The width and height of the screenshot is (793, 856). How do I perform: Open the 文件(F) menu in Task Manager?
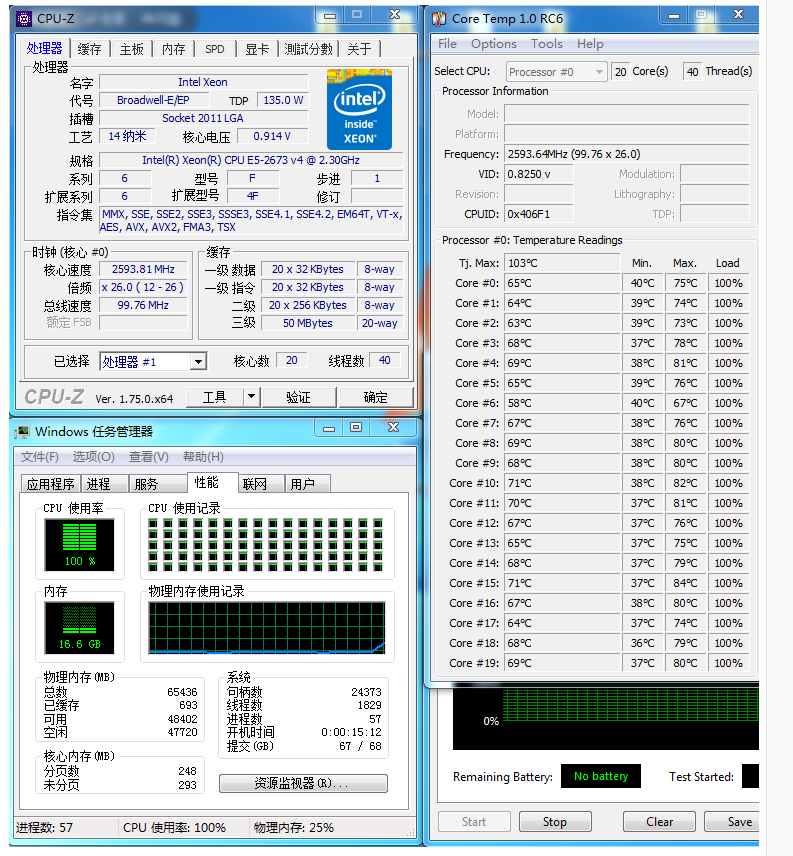pyautogui.click(x=39, y=457)
